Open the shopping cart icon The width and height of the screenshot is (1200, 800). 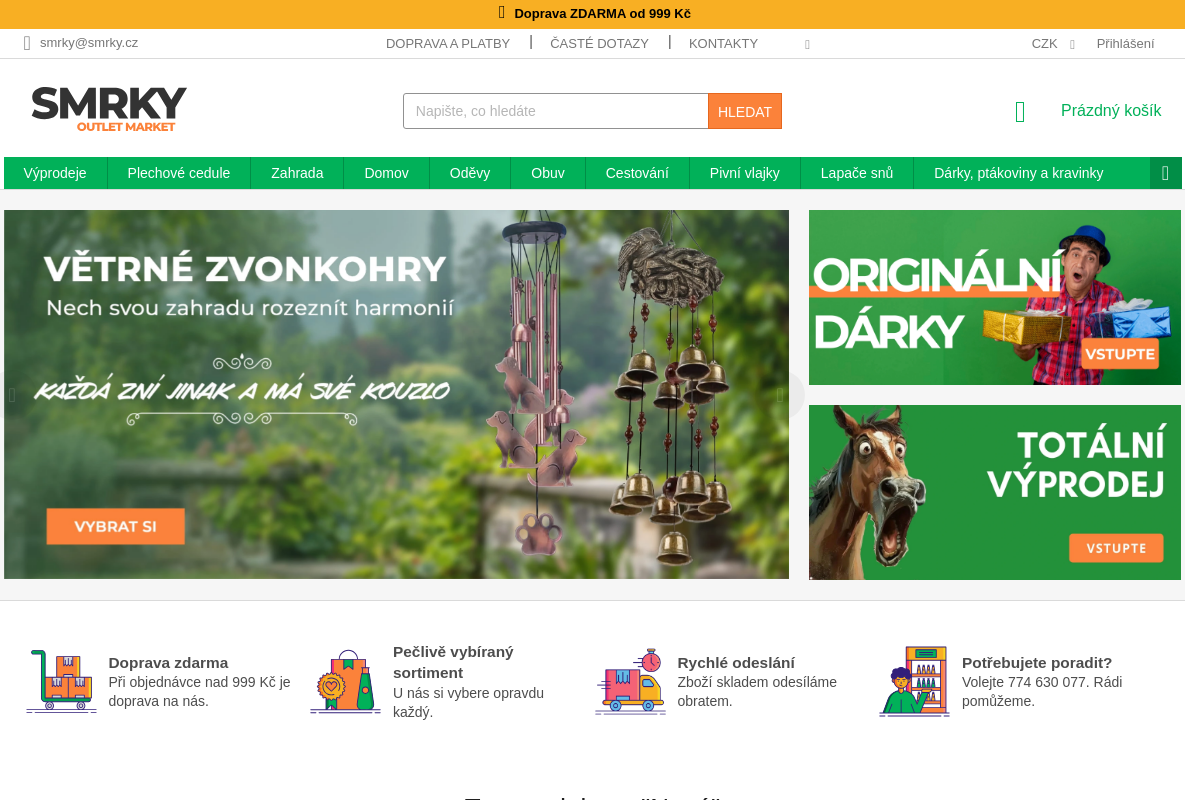pos(1020,111)
